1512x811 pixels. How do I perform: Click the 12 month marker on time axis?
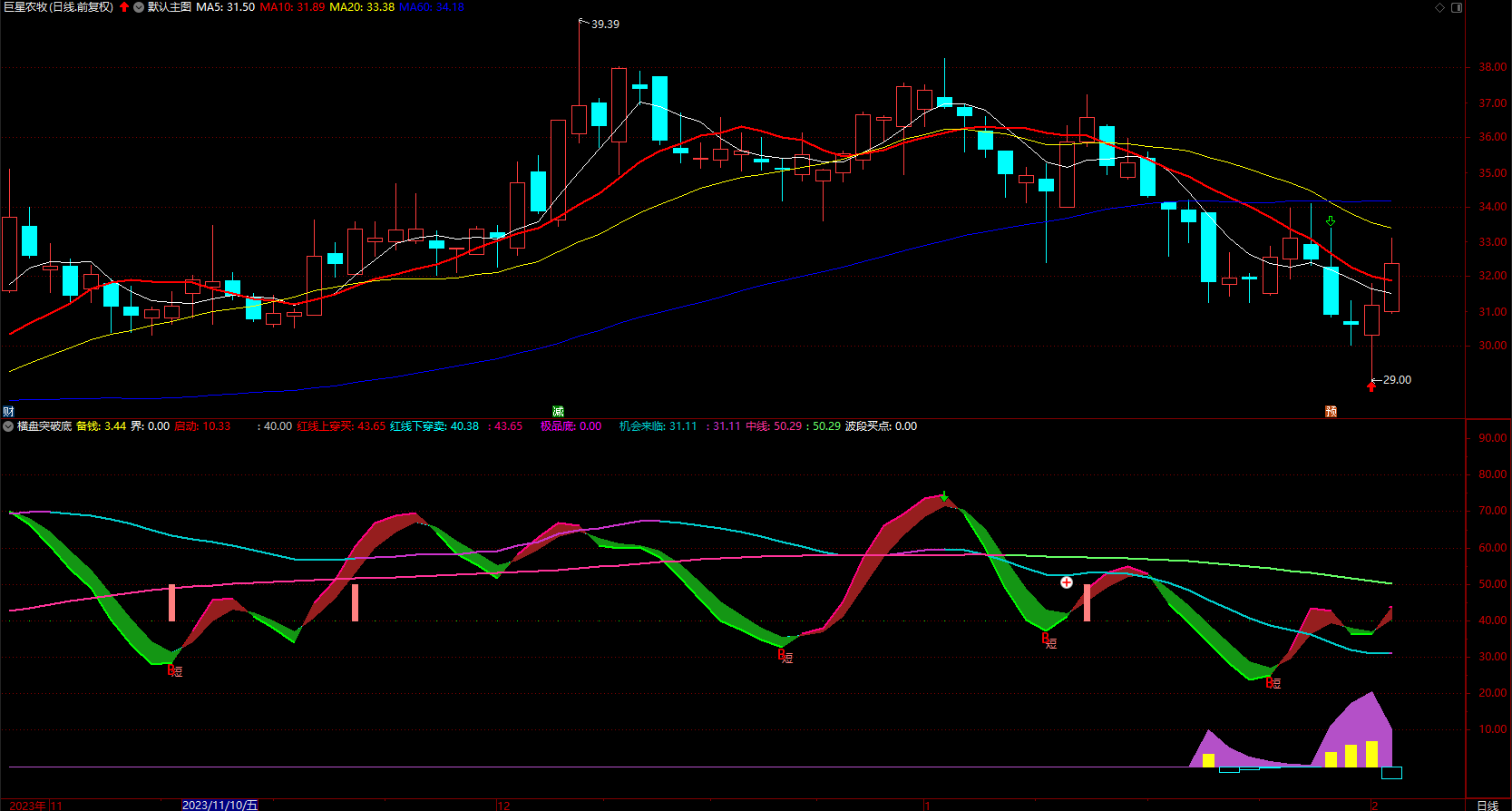(504, 806)
